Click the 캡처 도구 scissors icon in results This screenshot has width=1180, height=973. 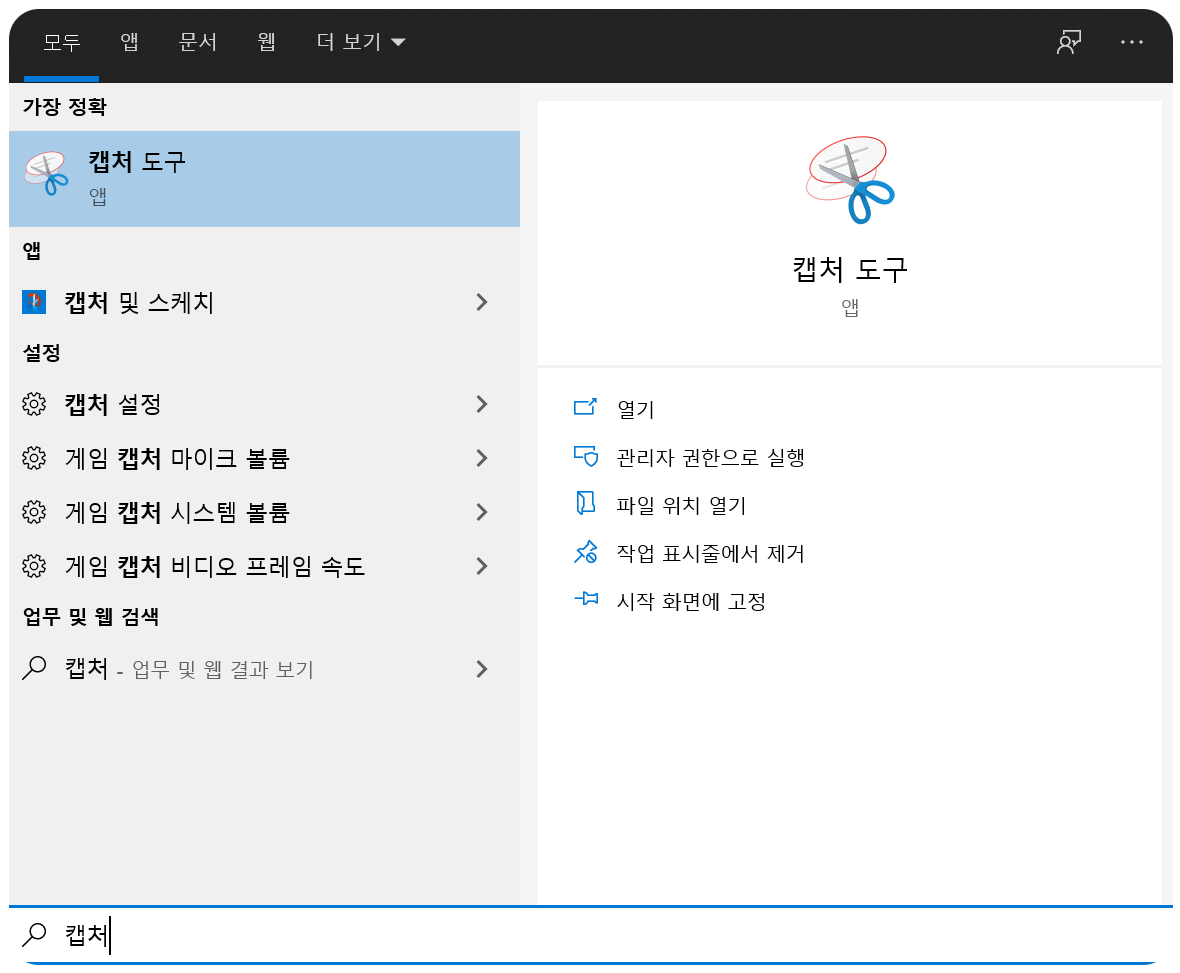pos(47,174)
